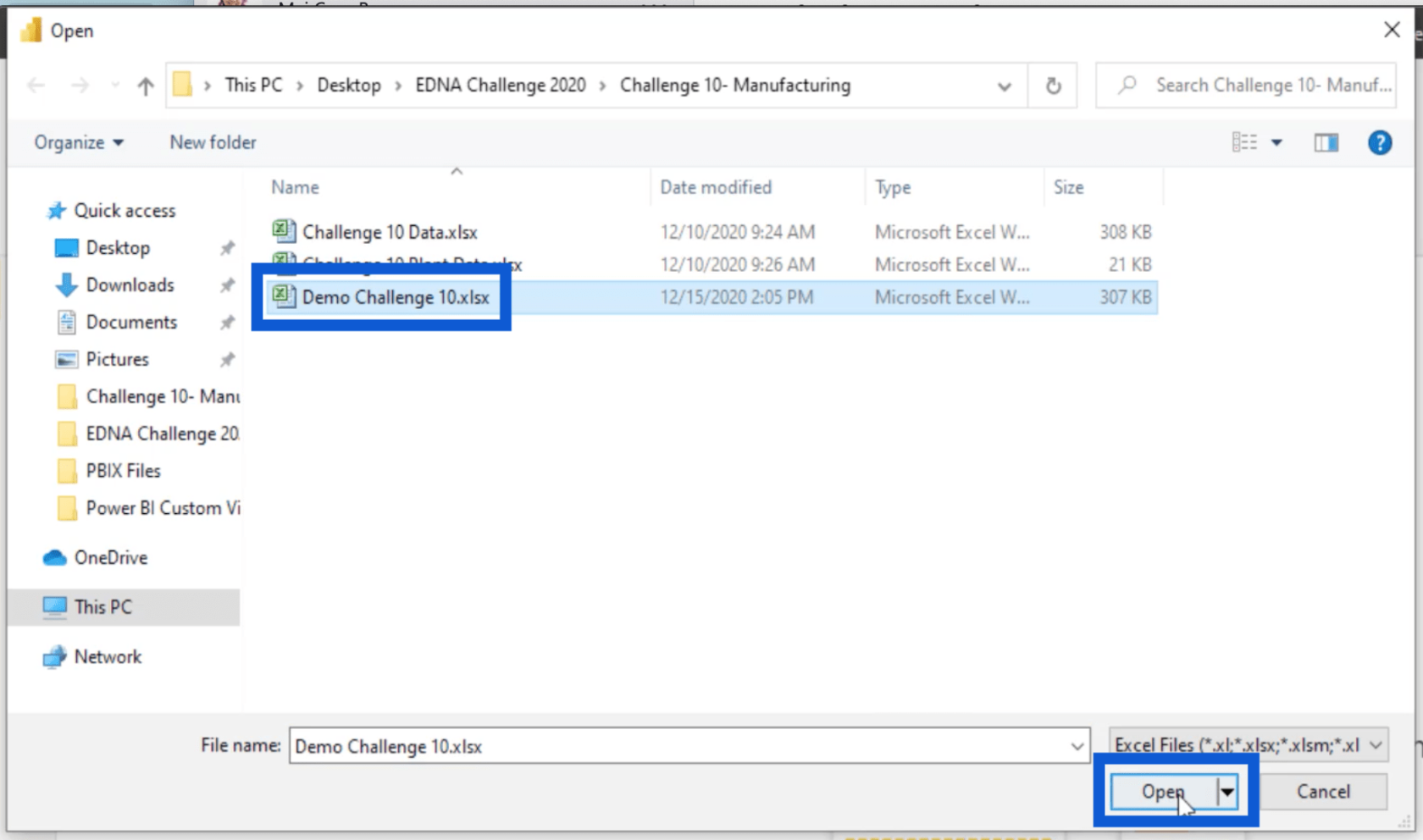Select EDNA Challenge 2020 in breadcrumb
The width and height of the screenshot is (1423, 840).
[x=500, y=85]
